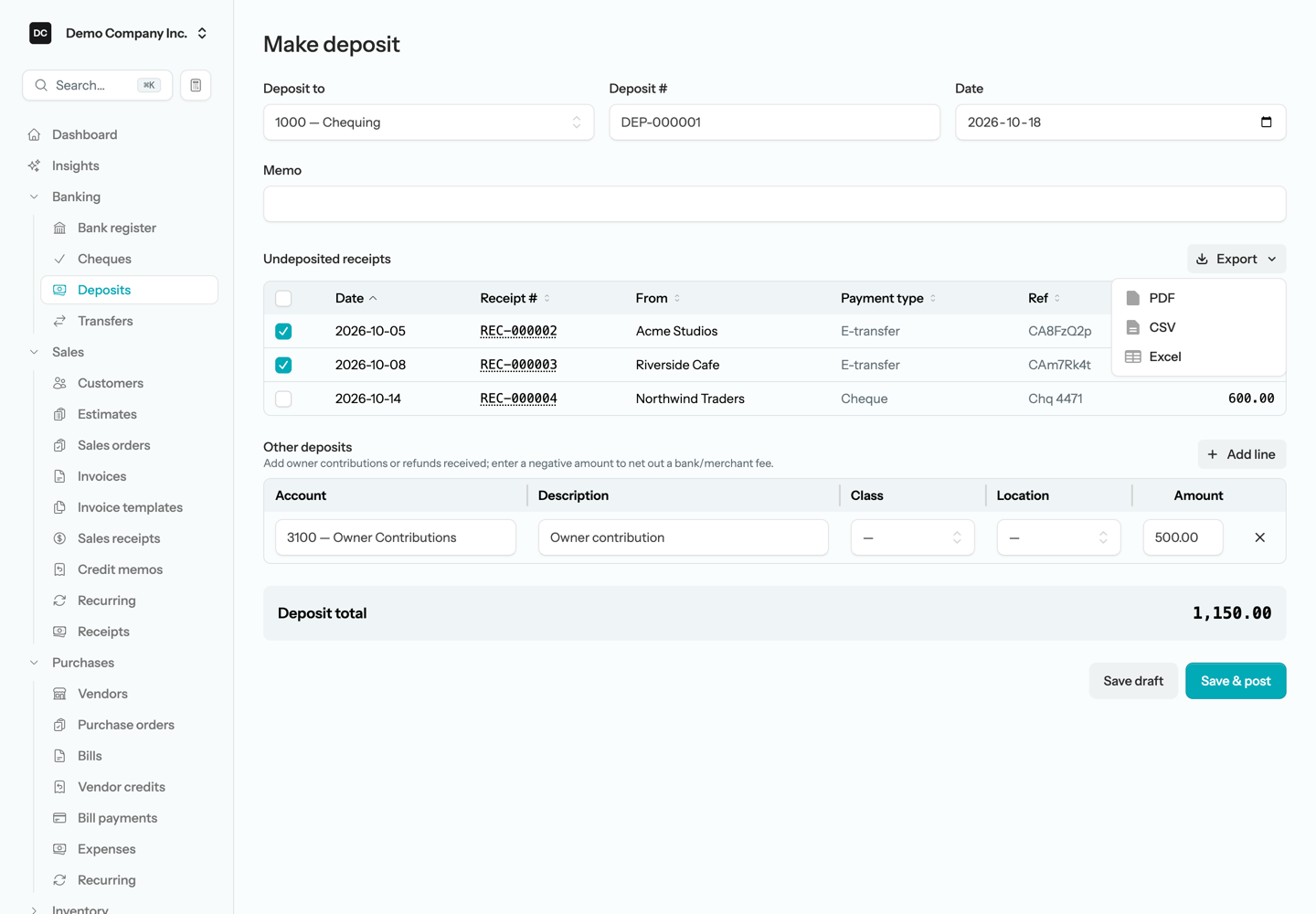Click Save & post
1316x914 pixels.
click(1236, 681)
